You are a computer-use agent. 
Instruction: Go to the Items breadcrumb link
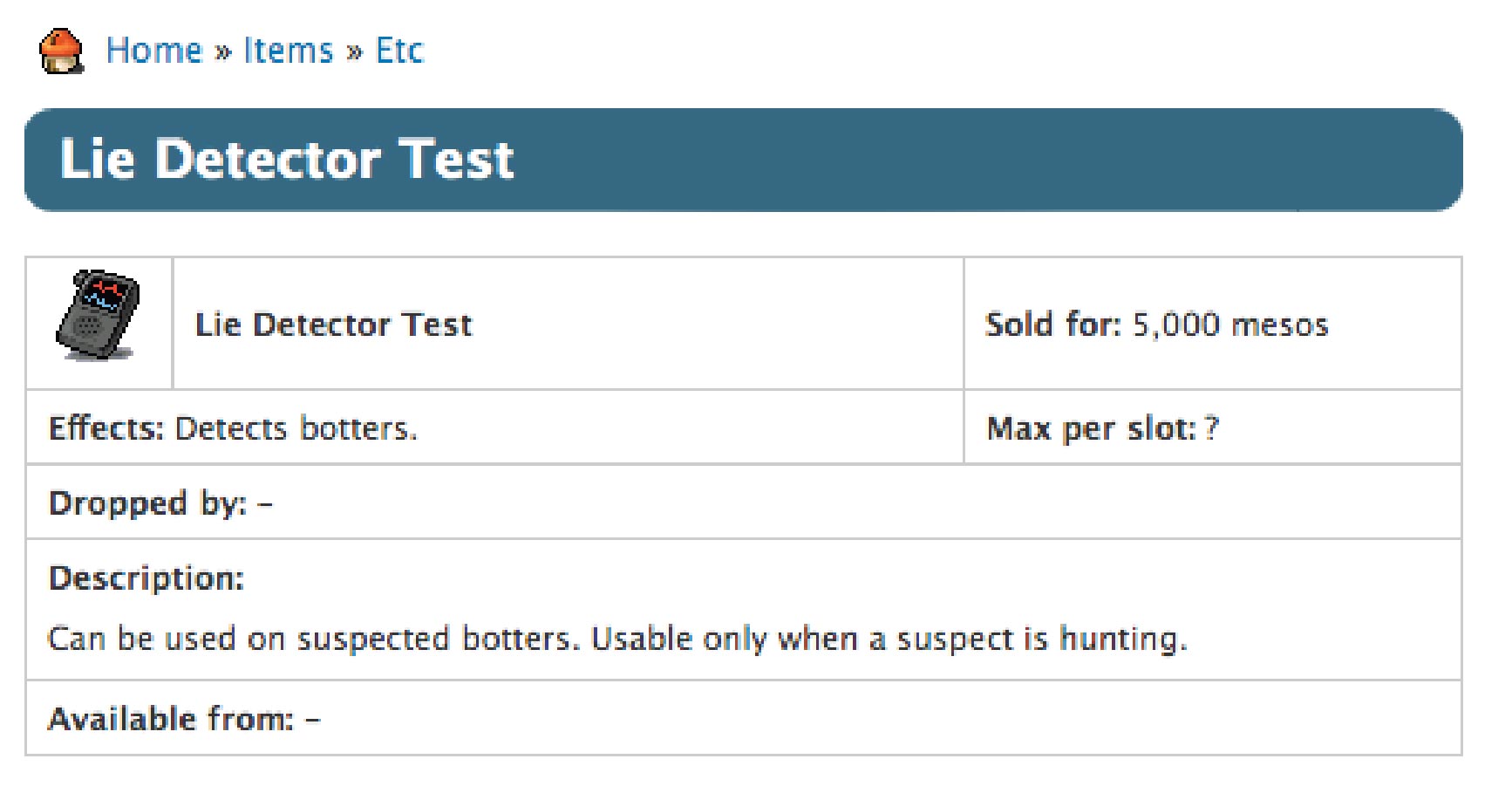coord(288,51)
